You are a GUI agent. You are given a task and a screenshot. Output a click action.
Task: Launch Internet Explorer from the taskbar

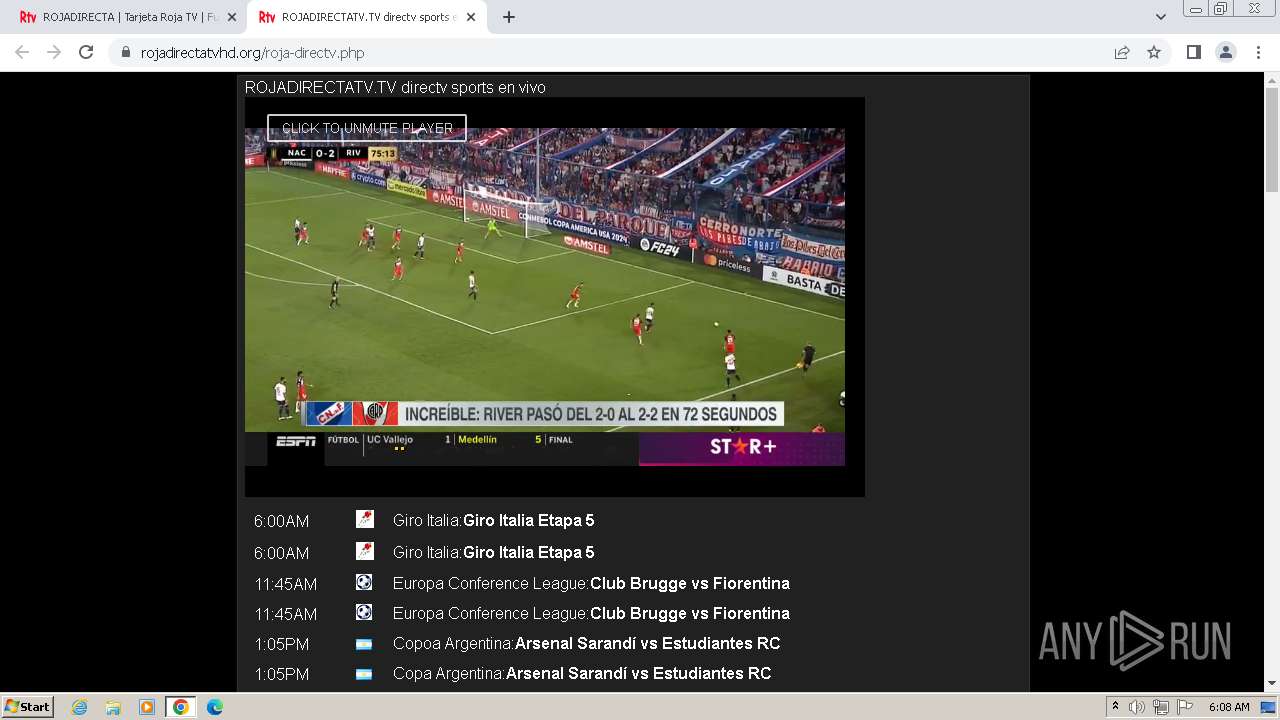[79, 707]
